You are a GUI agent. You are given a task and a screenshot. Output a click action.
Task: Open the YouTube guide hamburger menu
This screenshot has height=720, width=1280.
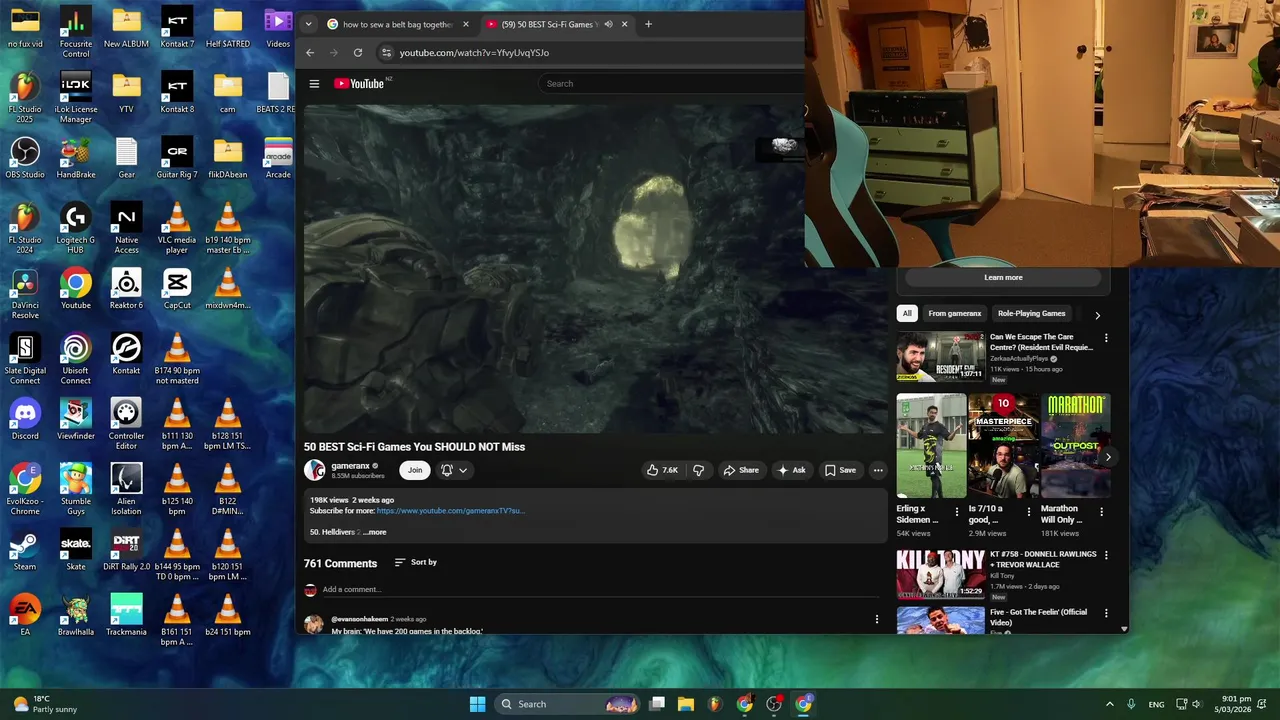click(314, 84)
